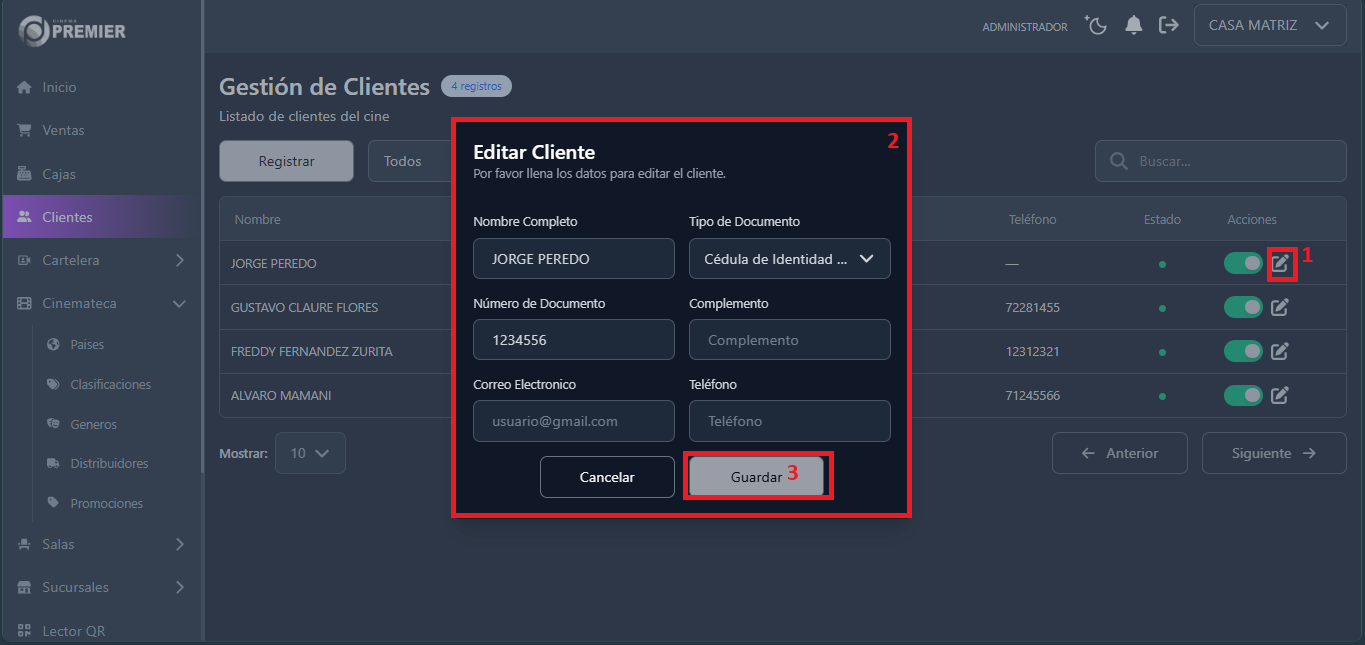The height and width of the screenshot is (645, 1365).
Task: Open the Tipo de Documento dropdown
Action: 789,258
